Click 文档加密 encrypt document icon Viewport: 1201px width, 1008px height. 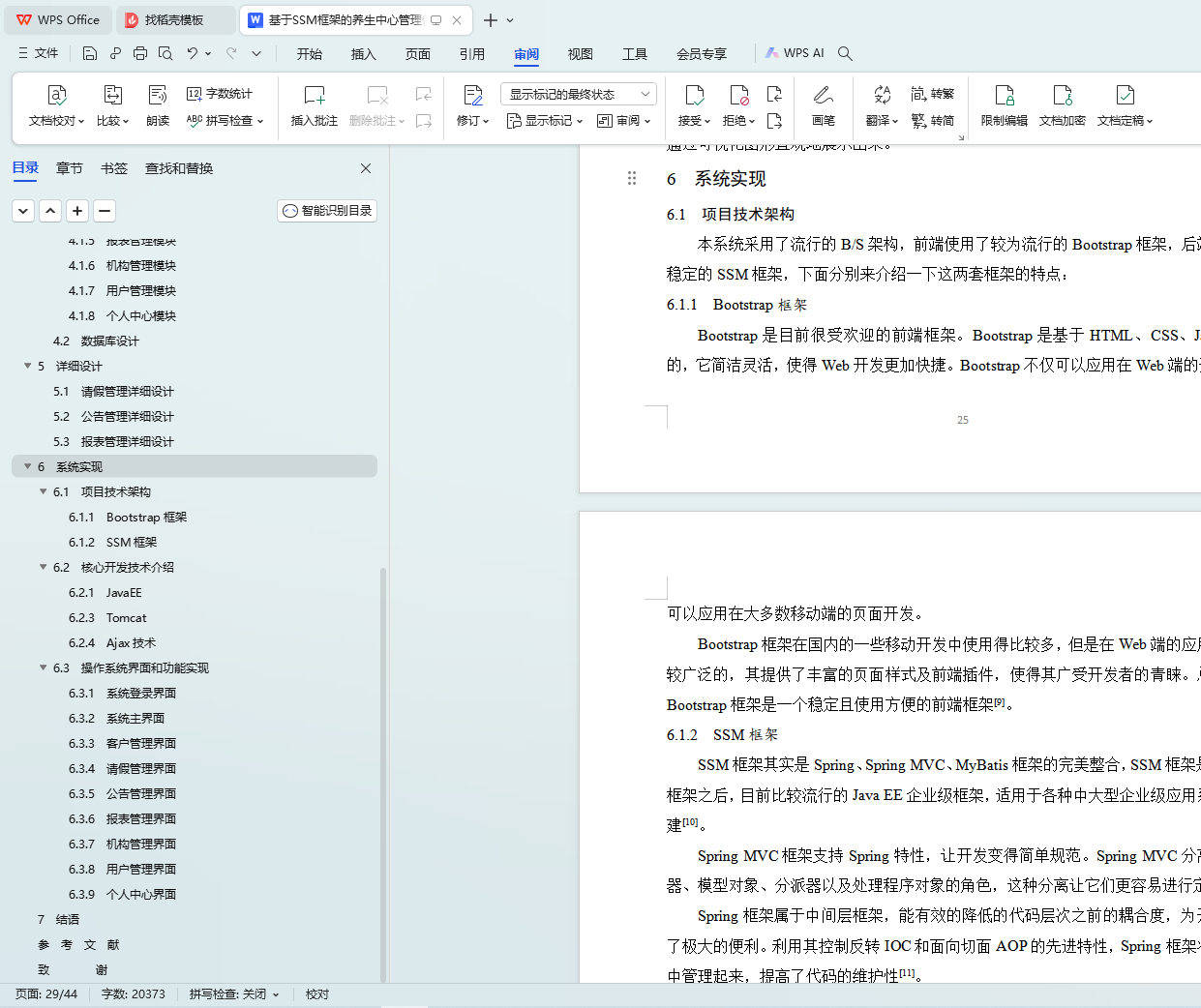1063,95
